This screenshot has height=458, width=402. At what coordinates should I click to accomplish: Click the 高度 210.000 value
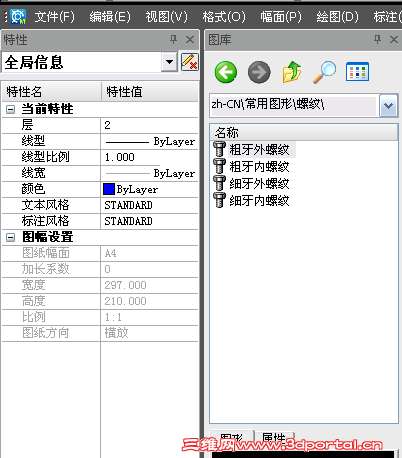point(149,301)
